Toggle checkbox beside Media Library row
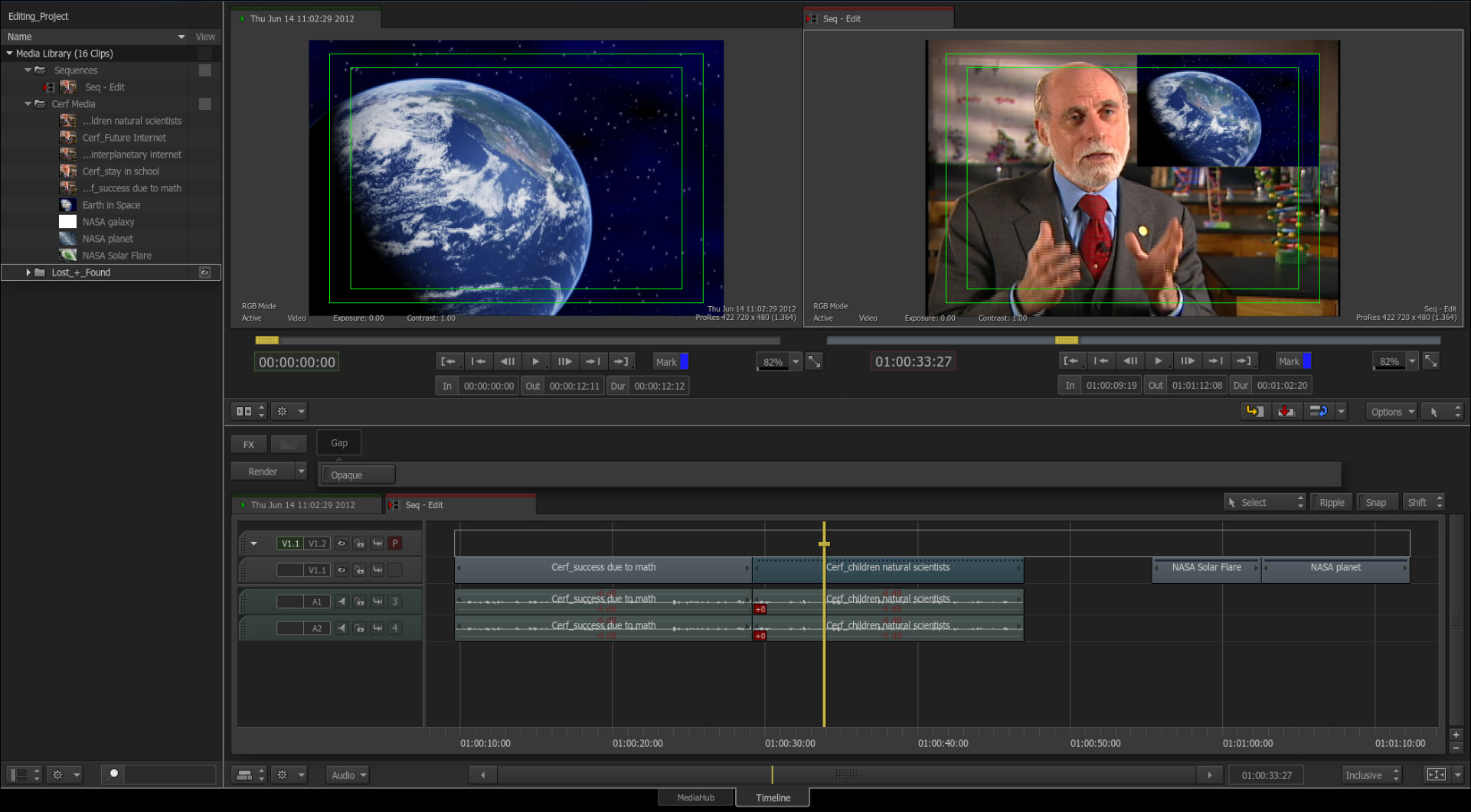The width and height of the screenshot is (1471, 812). click(x=204, y=54)
